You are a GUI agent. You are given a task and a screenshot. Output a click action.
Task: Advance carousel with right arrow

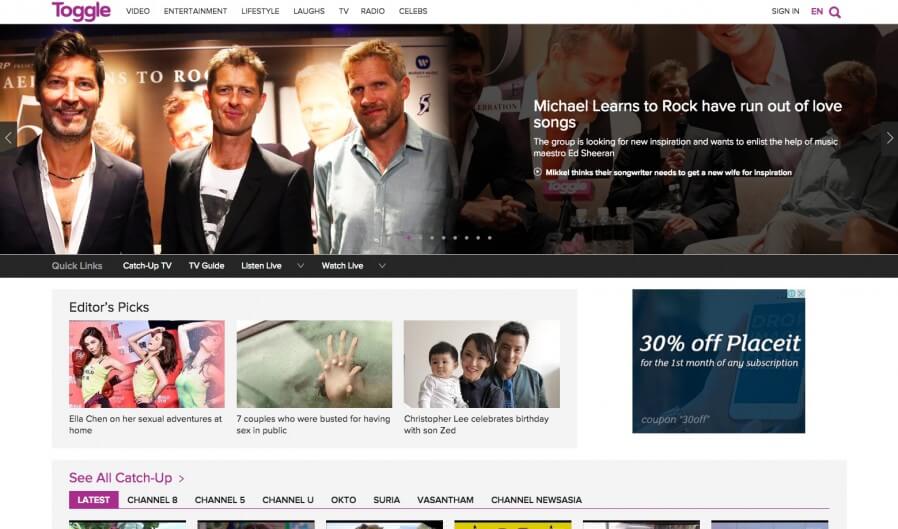(889, 138)
